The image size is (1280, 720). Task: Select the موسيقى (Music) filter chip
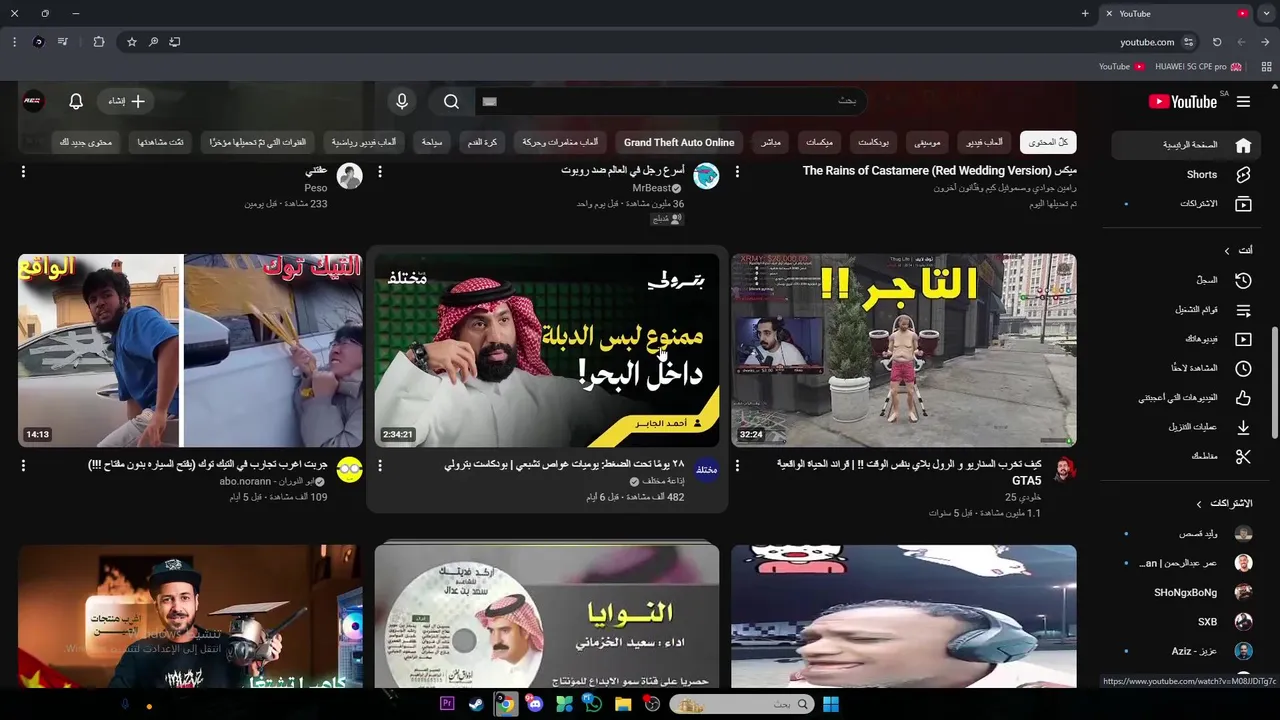927,142
